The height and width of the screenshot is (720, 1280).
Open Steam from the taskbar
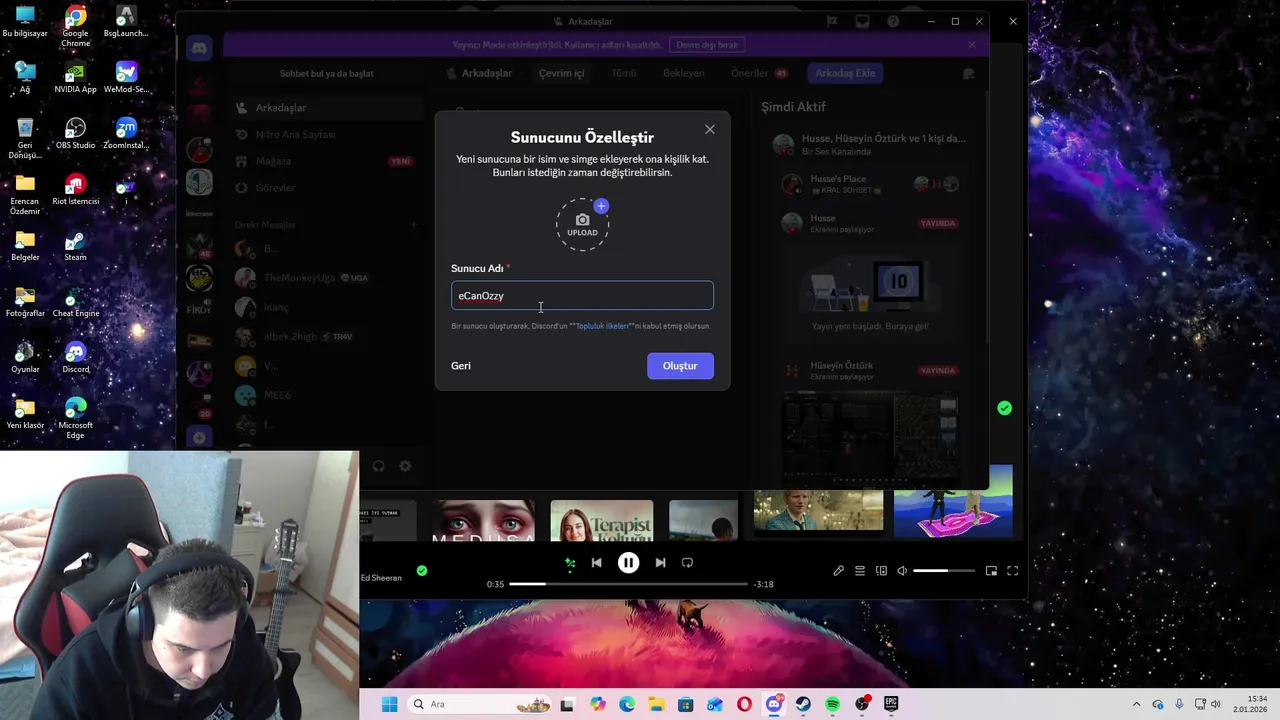[803, 704]
